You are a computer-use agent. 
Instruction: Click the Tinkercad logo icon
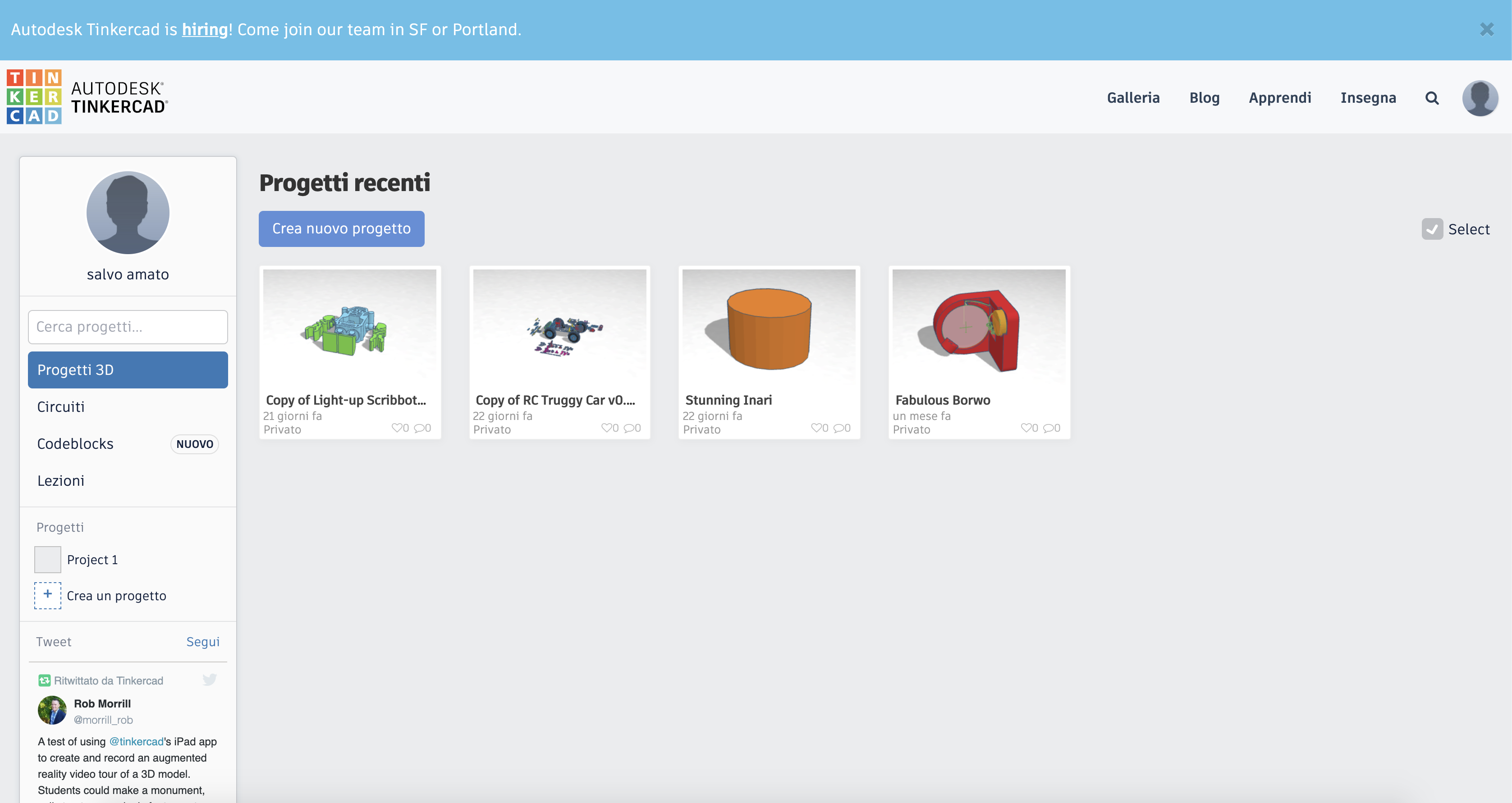34,97
